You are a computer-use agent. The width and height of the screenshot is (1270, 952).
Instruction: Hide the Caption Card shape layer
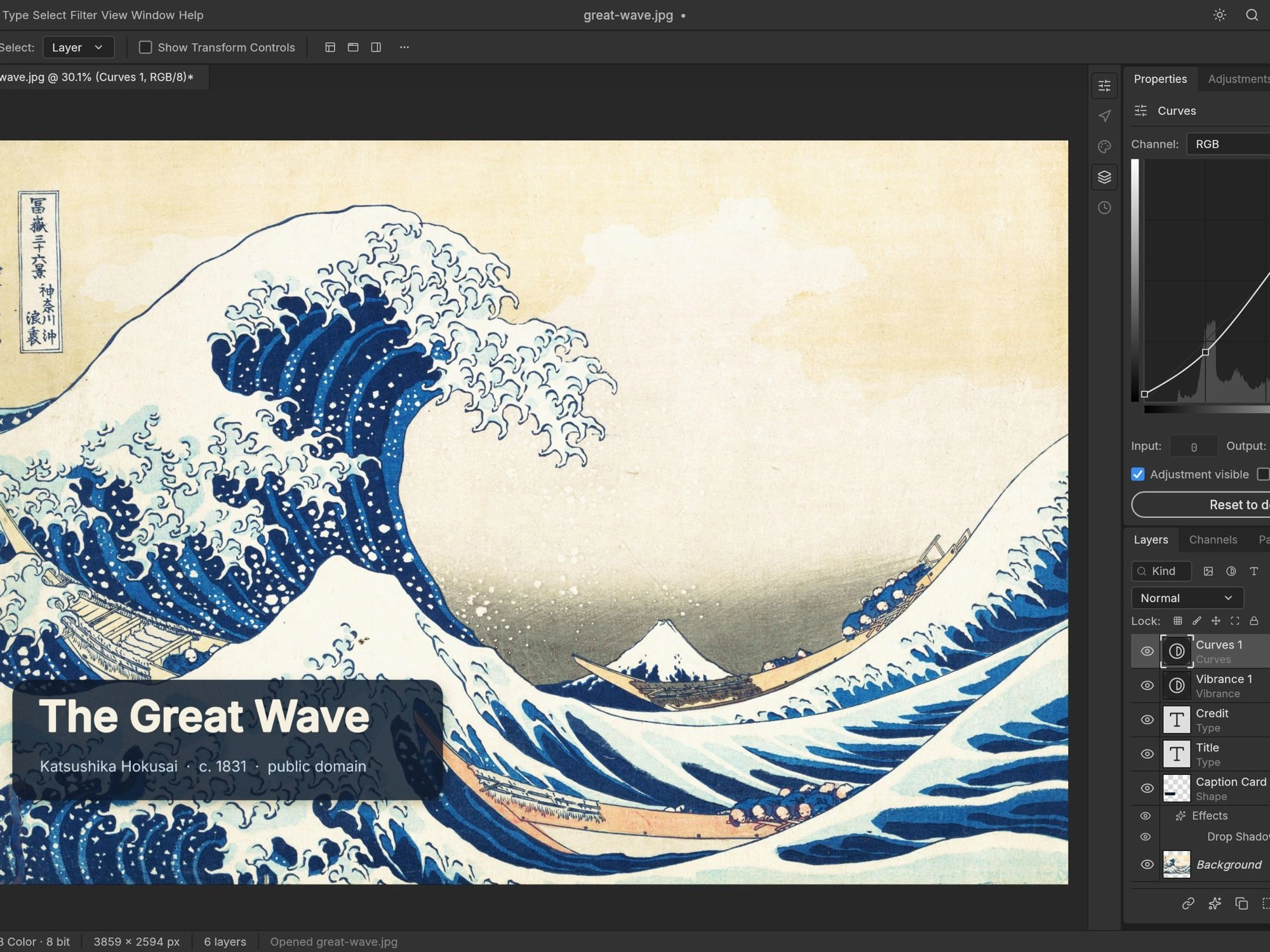coord(1147,788)
